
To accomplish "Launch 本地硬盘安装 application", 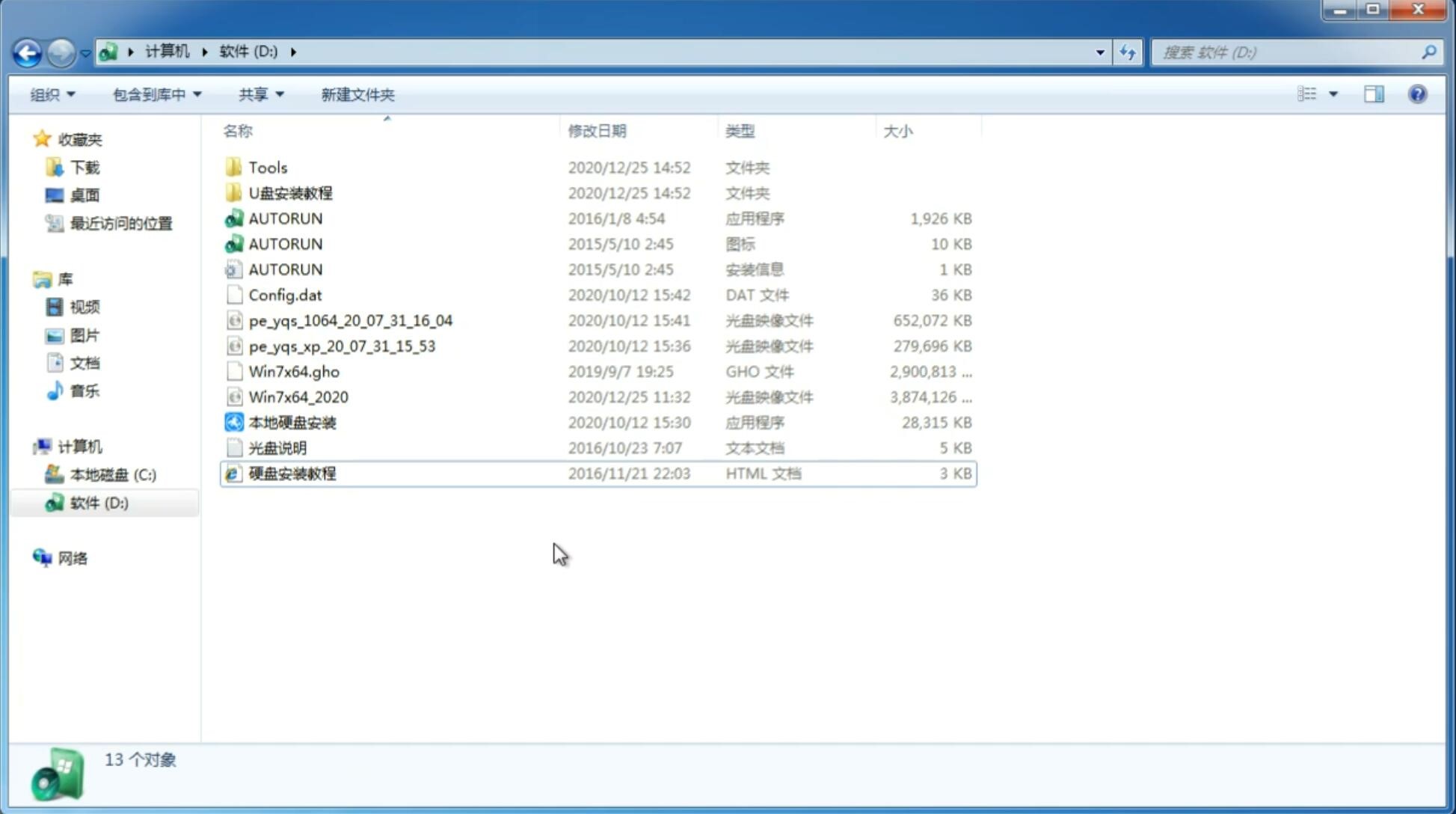I will click(292, 422).
